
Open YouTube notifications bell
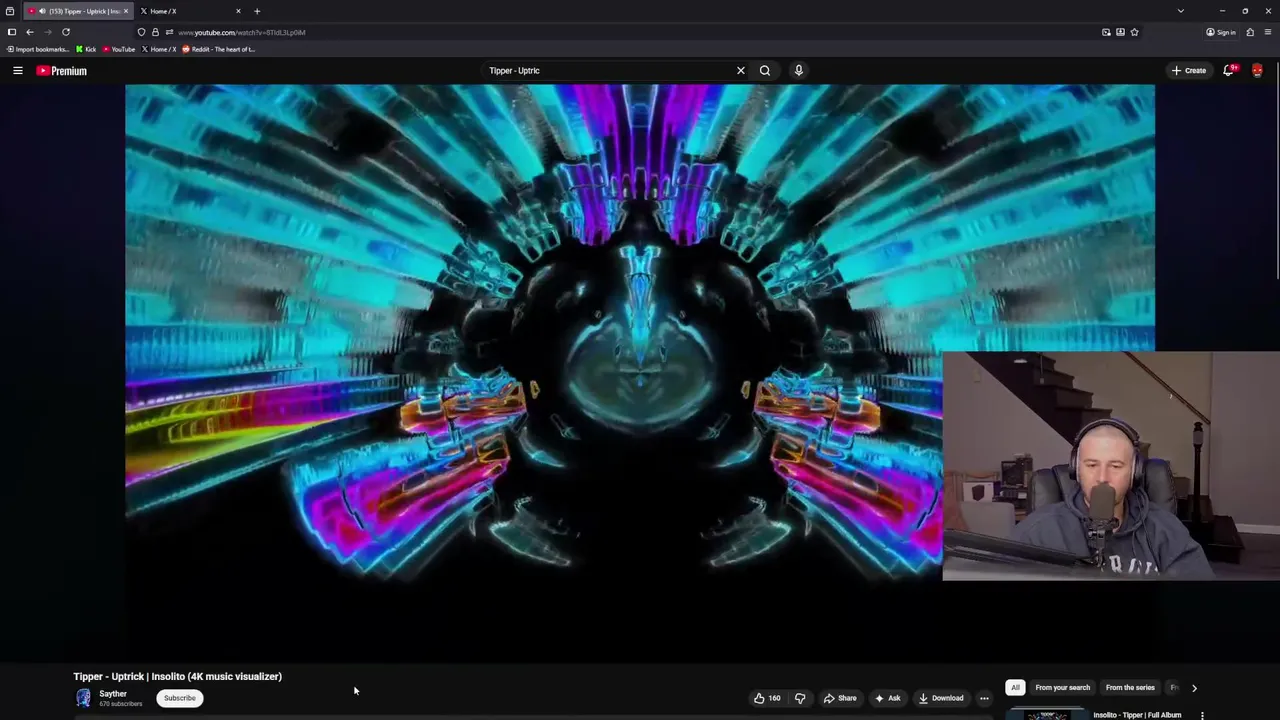pos(1229,70)
